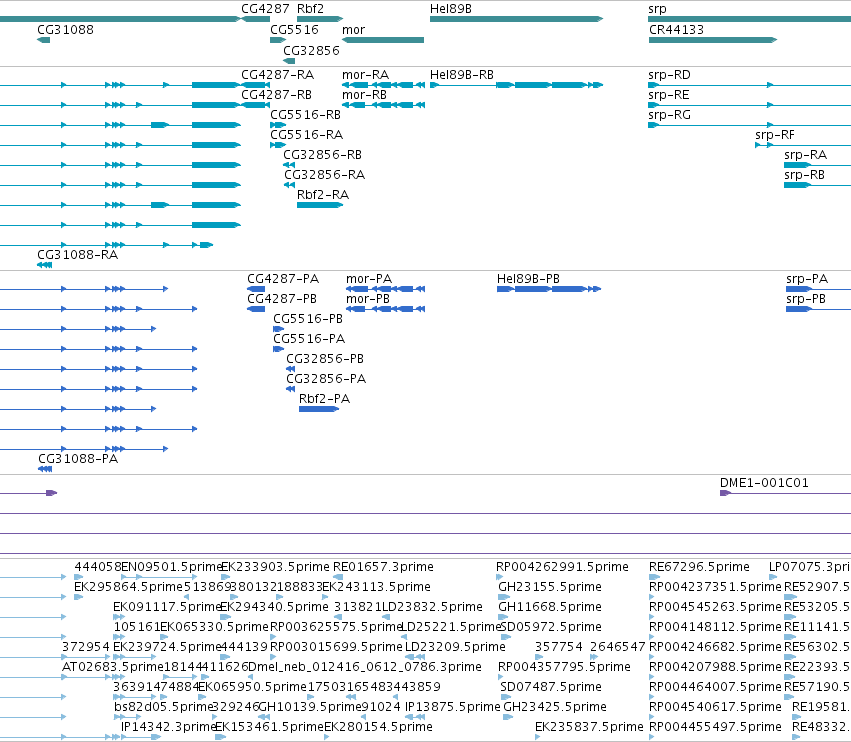Click the Rbf2-PA coding bar glyph
The width and height of the screenshot is (851, 742).
tap(319, 409)
